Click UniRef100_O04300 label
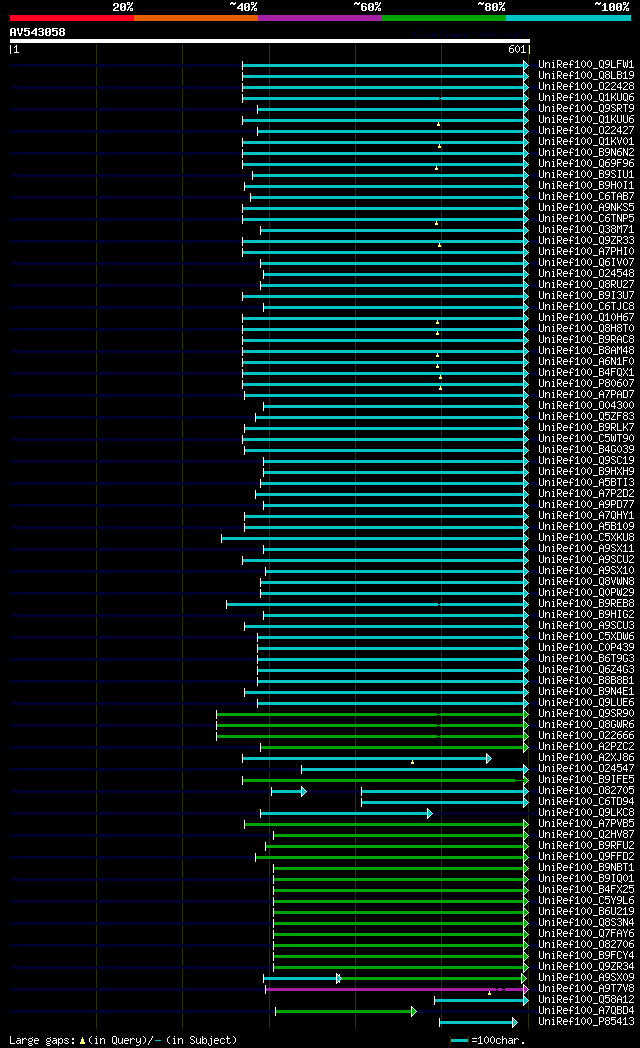 [x=586, y=406]
